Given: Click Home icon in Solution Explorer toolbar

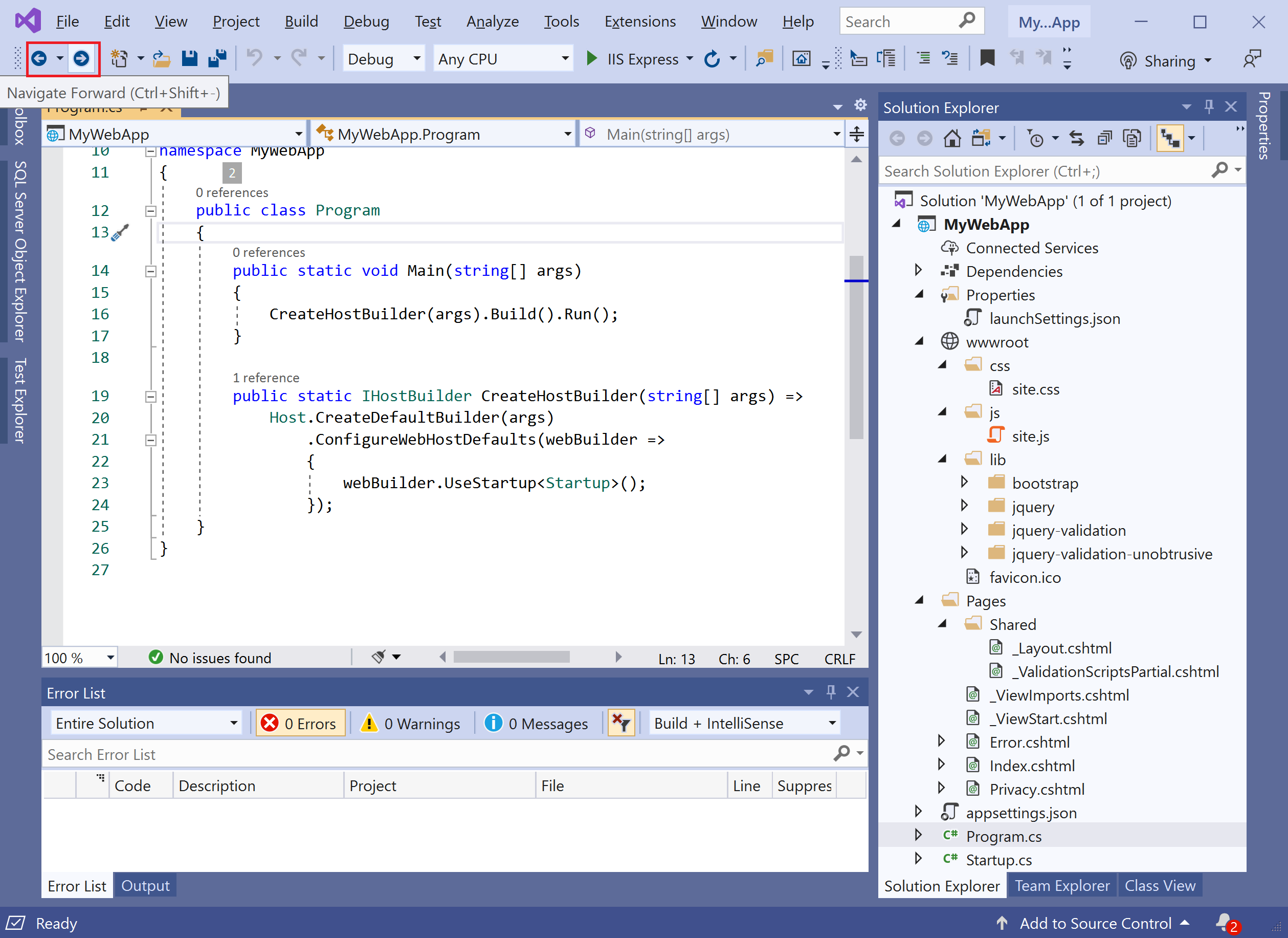Looking at the screenshot, I should pos(952,138).
